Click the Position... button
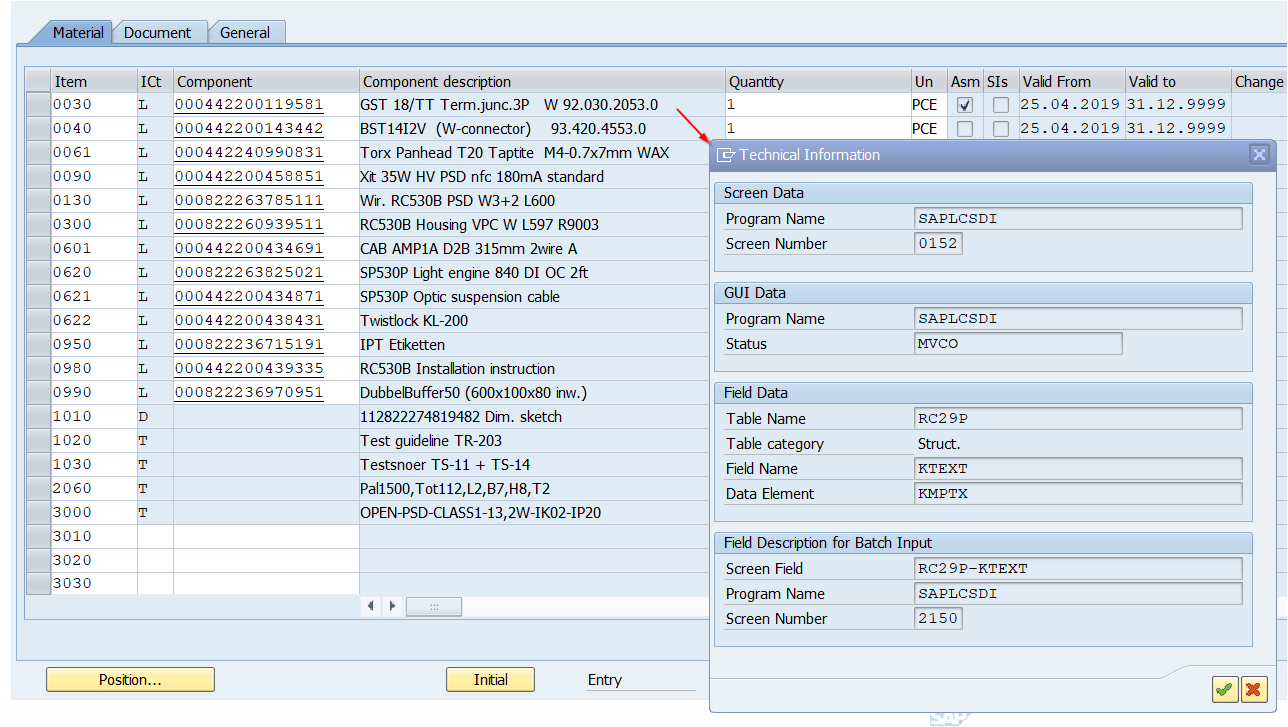This screenshot has height=727, width=1288. 129,679
